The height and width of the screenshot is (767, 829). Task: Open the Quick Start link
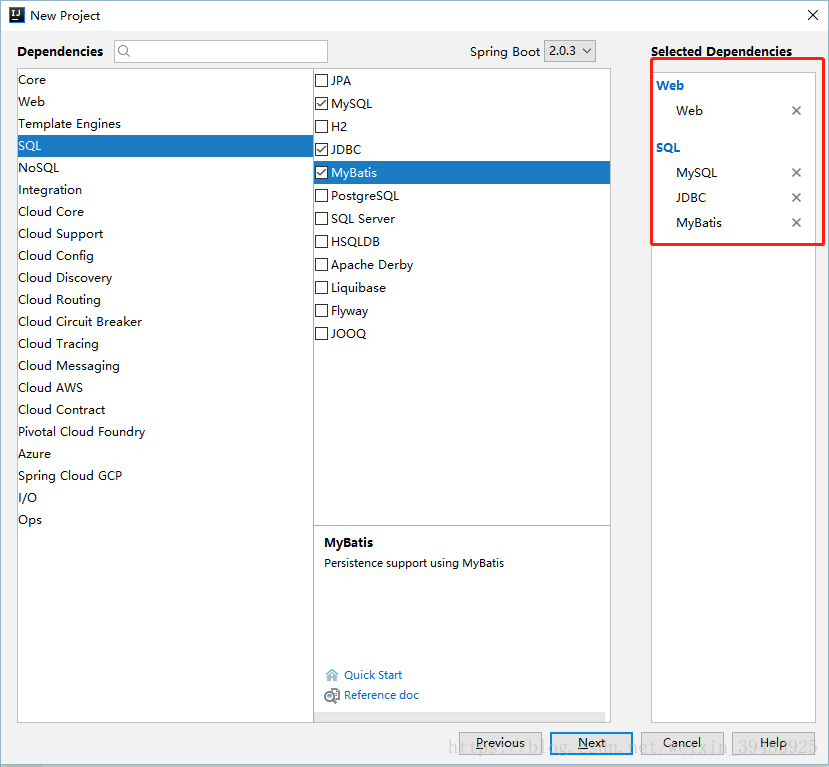(x=373, y=675)
